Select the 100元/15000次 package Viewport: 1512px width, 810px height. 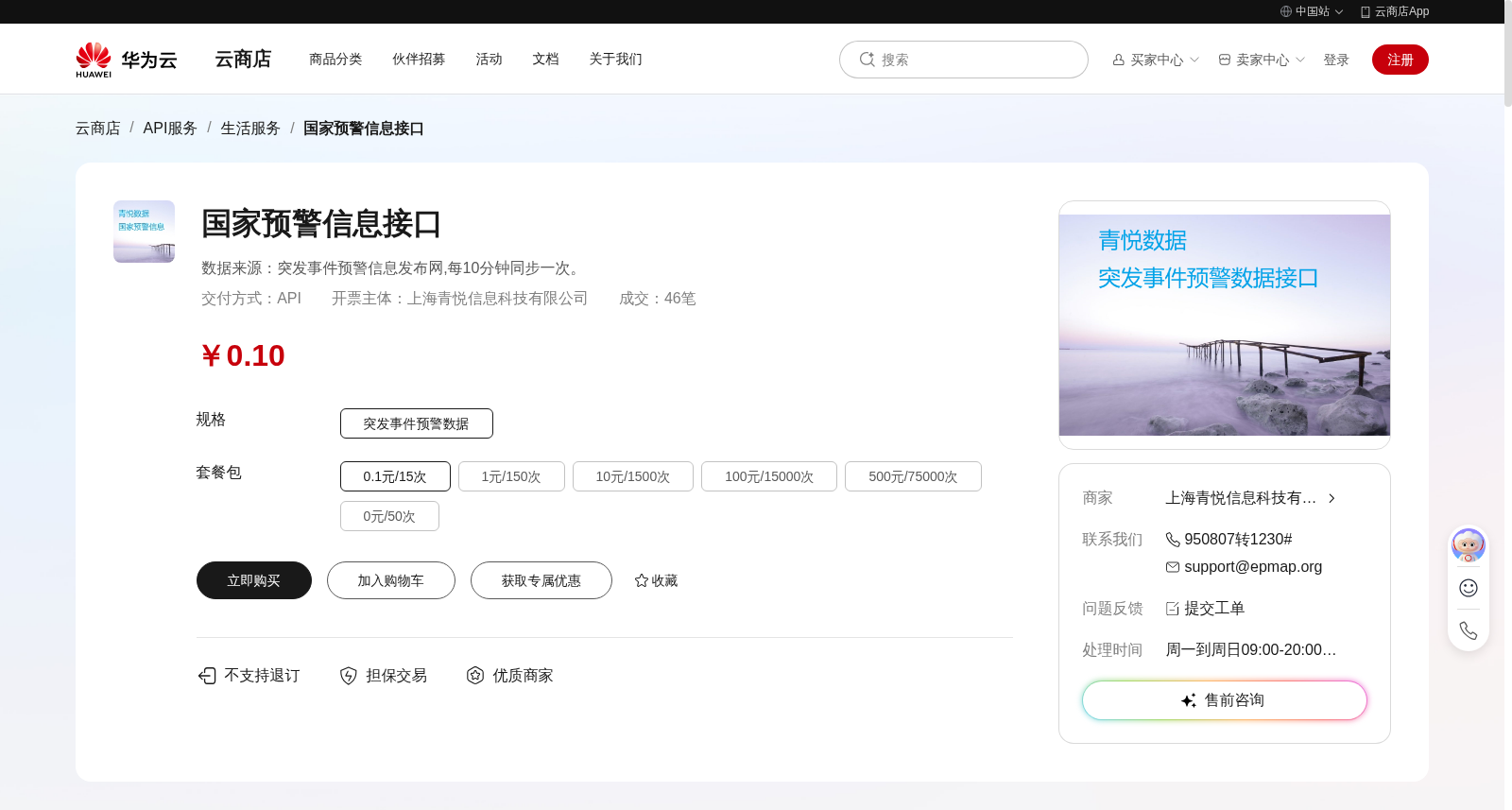pos(769,476)
